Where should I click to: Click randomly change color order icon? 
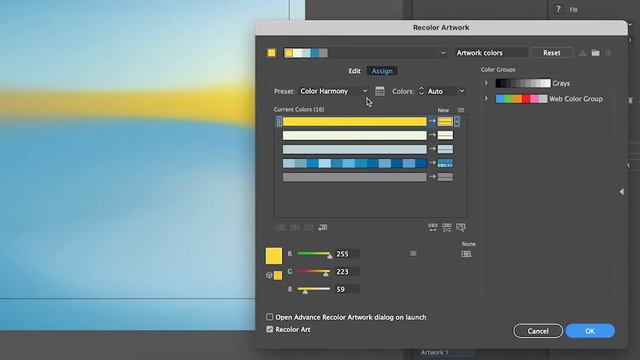coord(433,227)
